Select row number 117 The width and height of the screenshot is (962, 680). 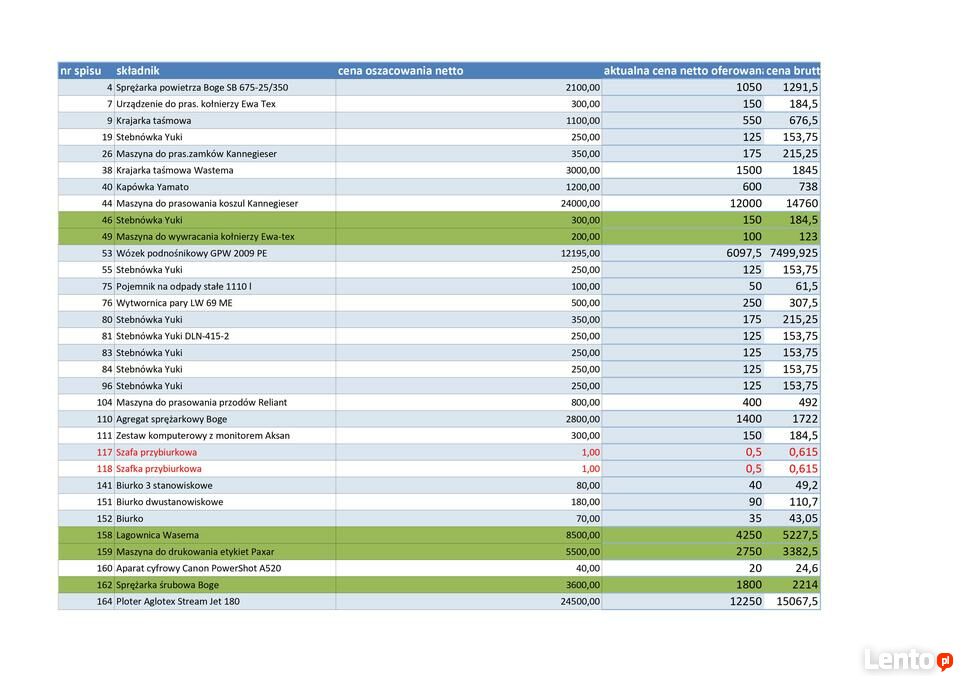coord(104,452)
